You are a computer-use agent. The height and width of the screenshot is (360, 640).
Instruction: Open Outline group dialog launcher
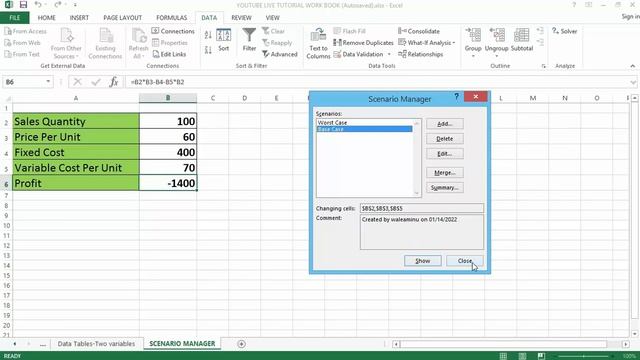(x=543, y=66)
